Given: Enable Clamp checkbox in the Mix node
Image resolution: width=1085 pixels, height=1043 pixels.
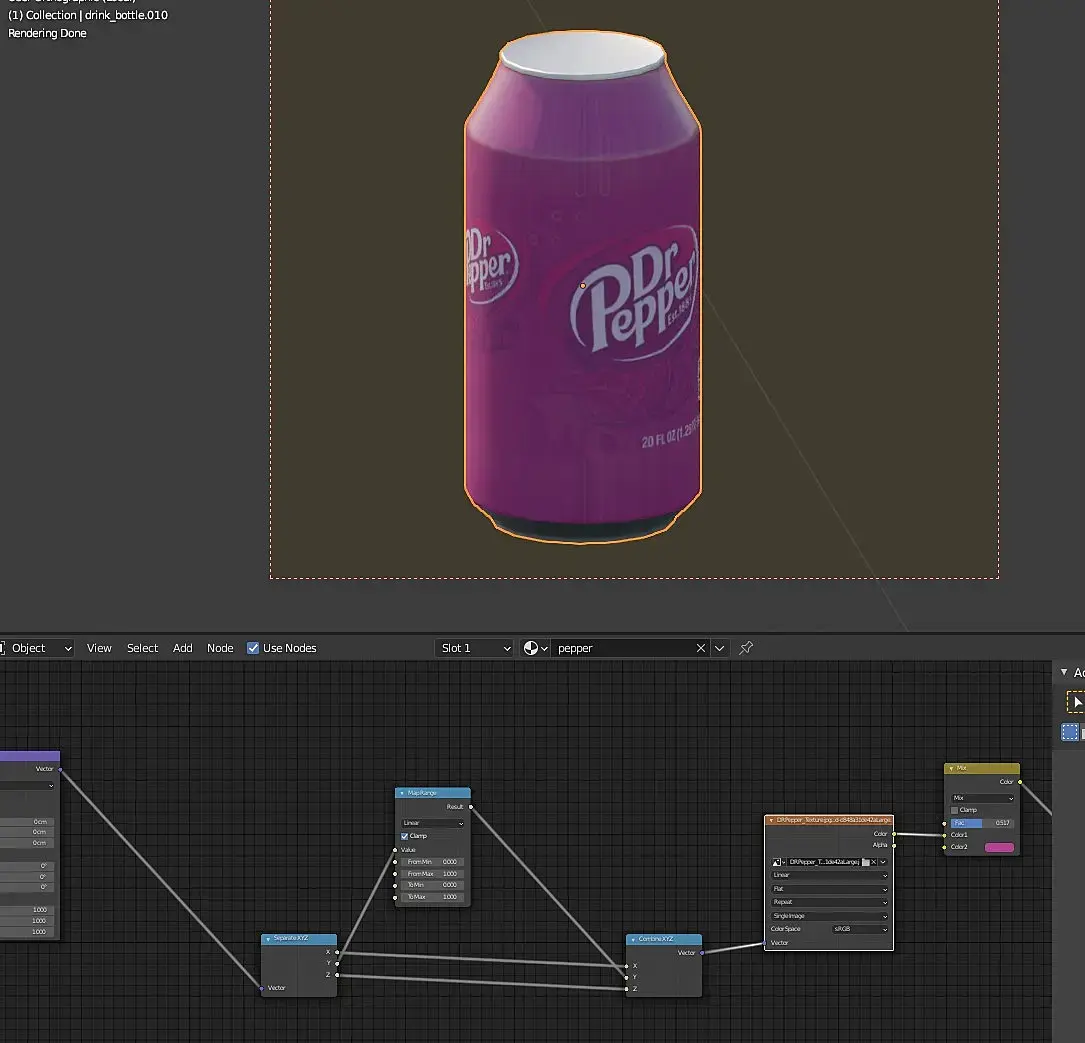Looking at the screenshot, I should tap(956, 810).
